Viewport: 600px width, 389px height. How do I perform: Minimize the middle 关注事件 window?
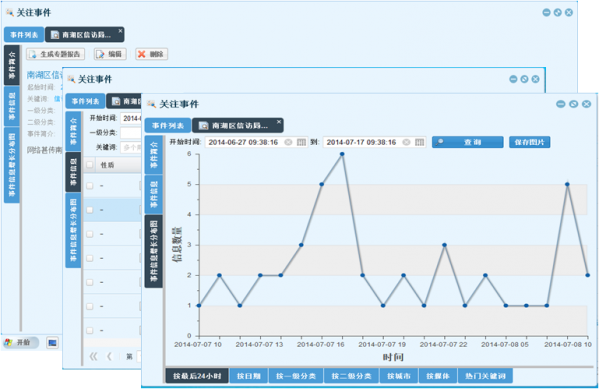pos(513,79)
